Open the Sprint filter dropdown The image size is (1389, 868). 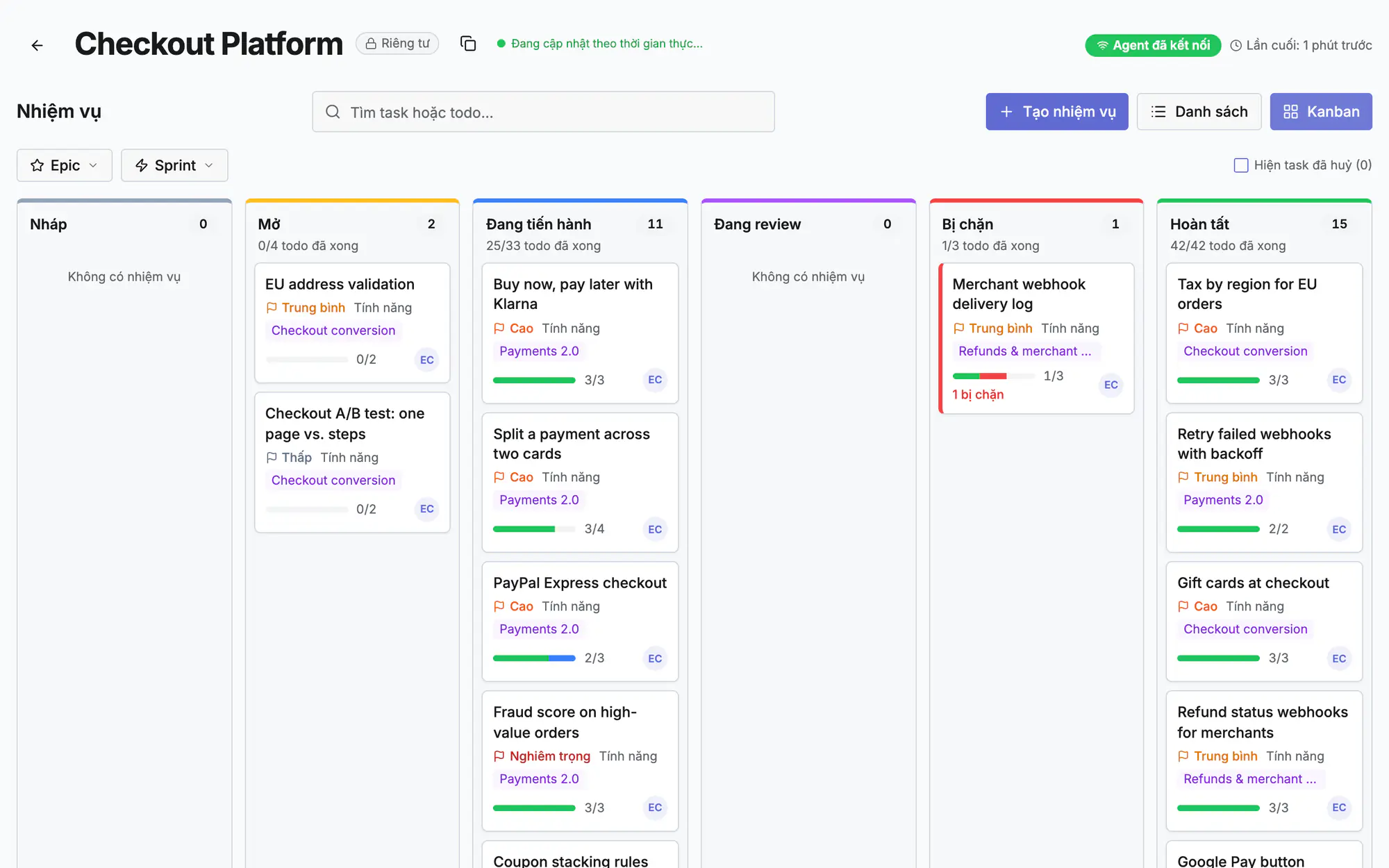point(174,165)
